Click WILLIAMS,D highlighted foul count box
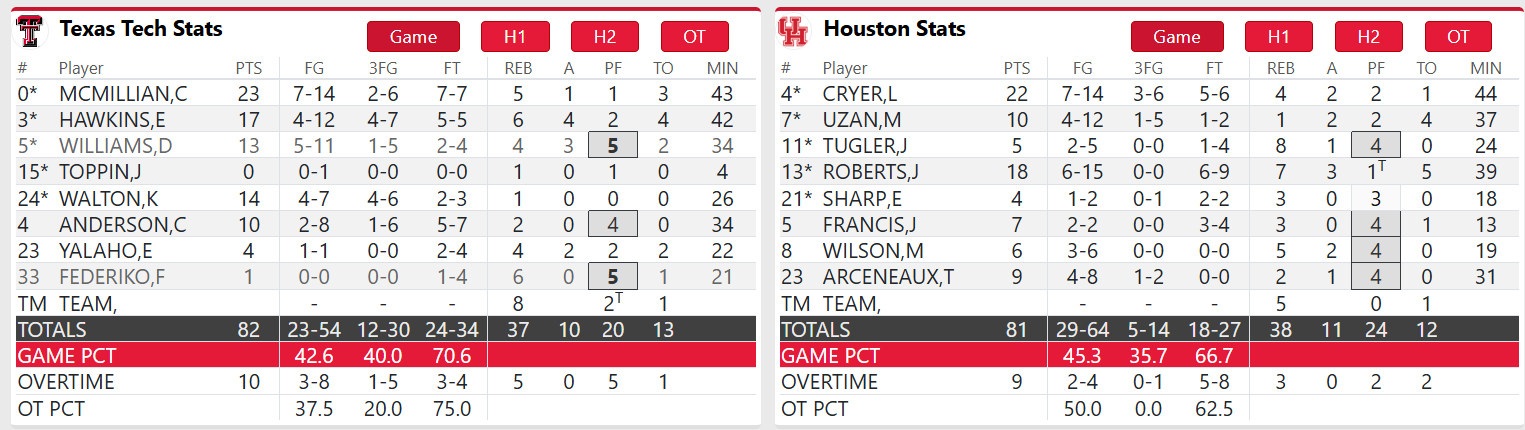 click(x=613, y=146)
